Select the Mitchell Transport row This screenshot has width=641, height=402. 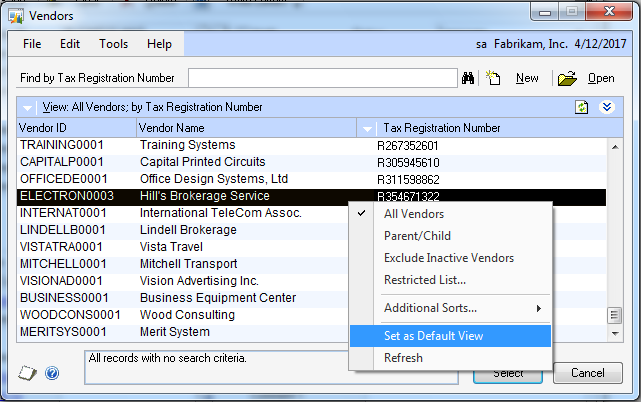[183, 264]
